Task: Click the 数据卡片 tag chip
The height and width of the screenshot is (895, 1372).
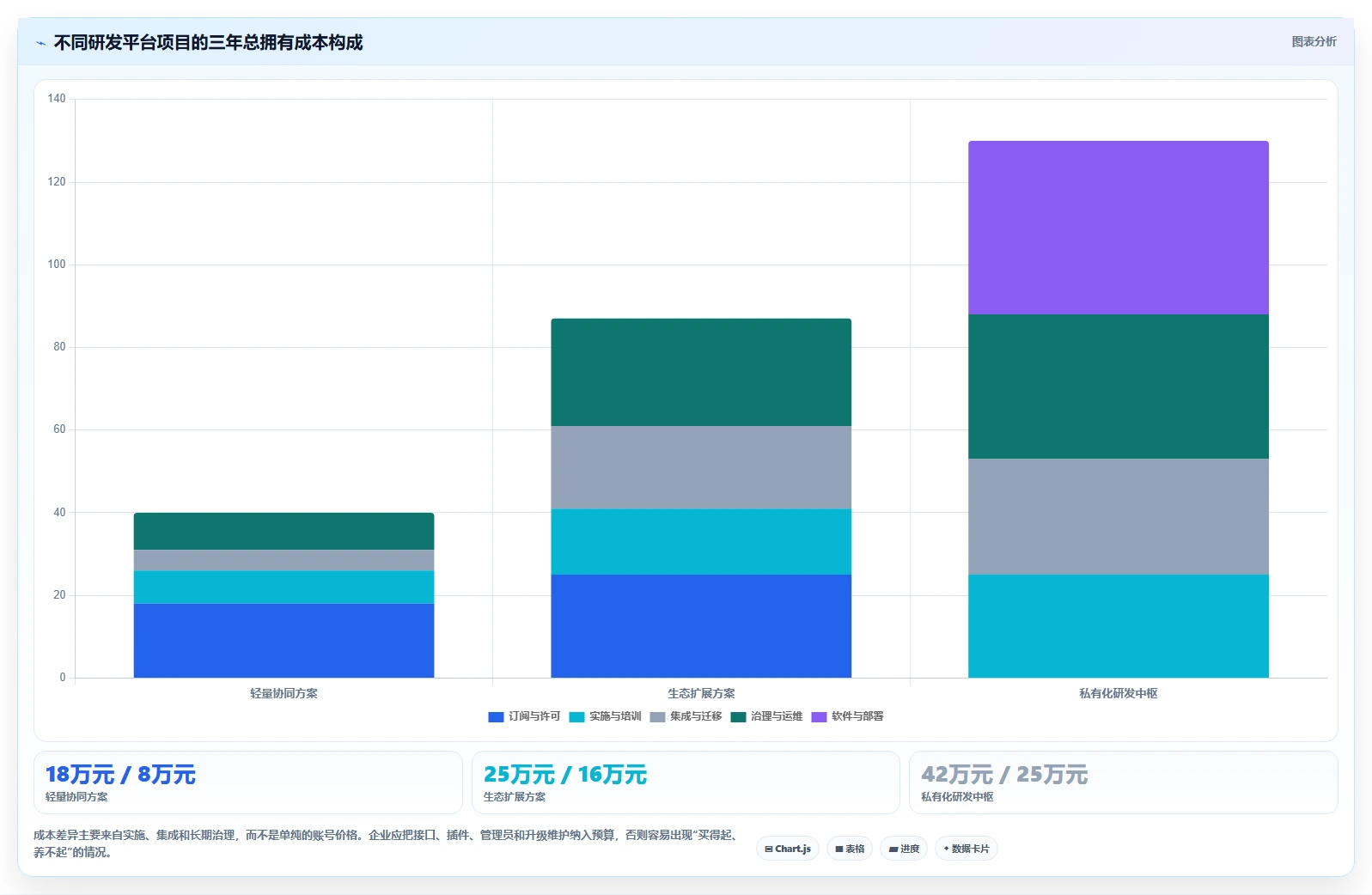Action: coord(966,849)
